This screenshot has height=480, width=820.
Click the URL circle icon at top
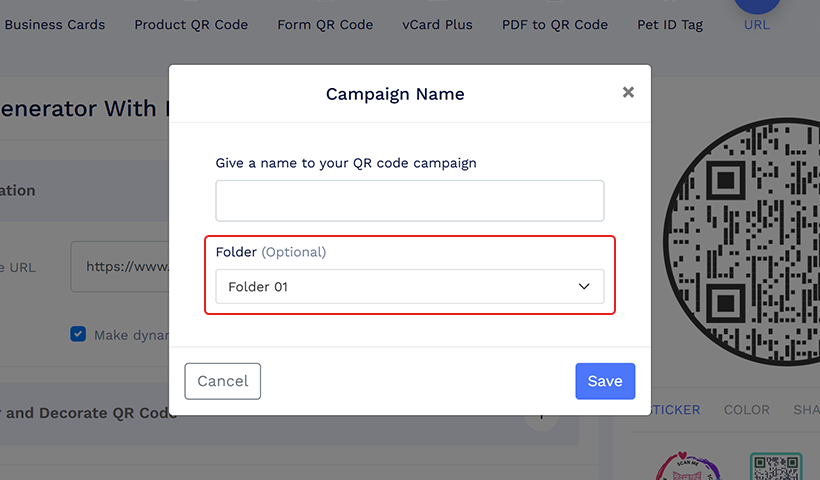[x=757, y=5]
